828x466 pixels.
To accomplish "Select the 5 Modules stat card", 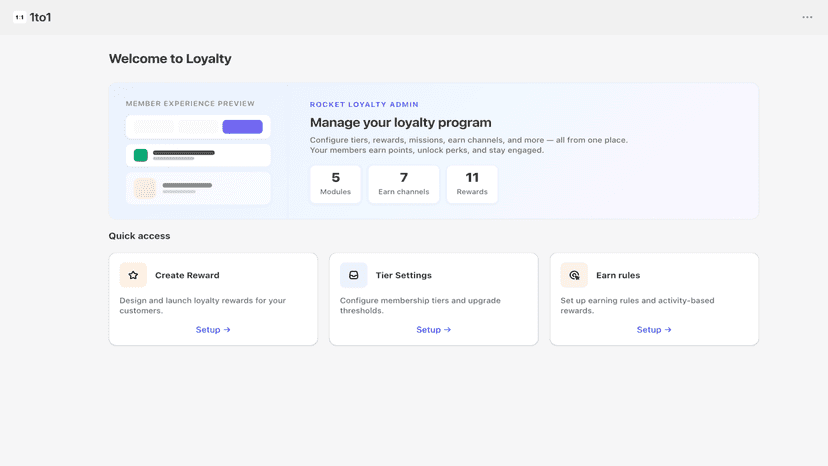I will click(x=335, y=184).
